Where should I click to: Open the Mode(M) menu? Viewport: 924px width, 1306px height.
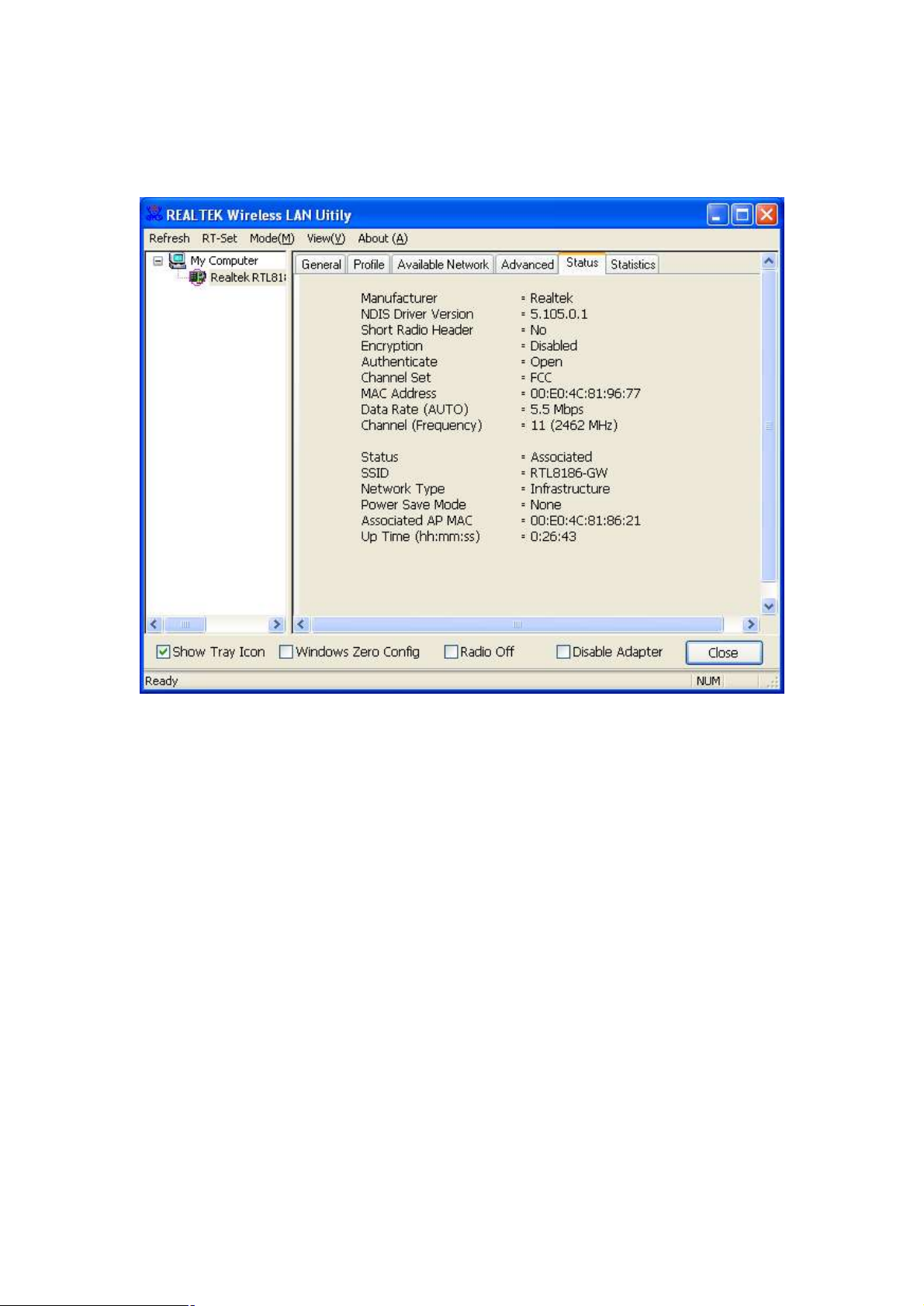[x=272, y=238]
